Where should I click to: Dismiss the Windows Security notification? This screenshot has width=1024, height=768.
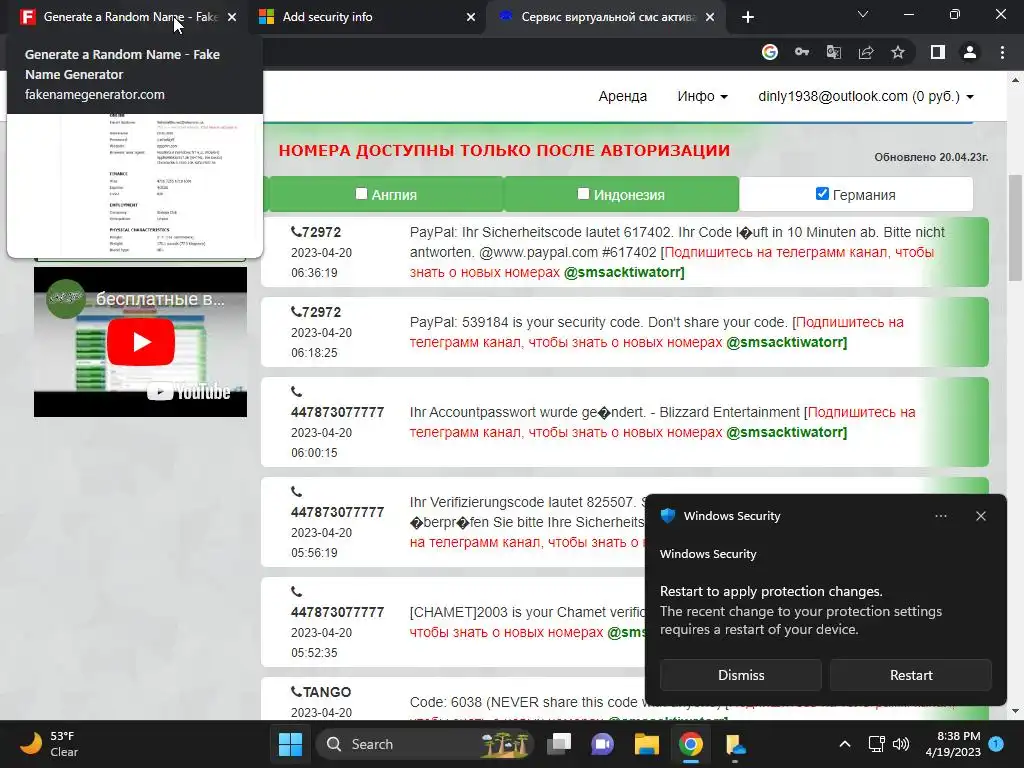point(741,675)
